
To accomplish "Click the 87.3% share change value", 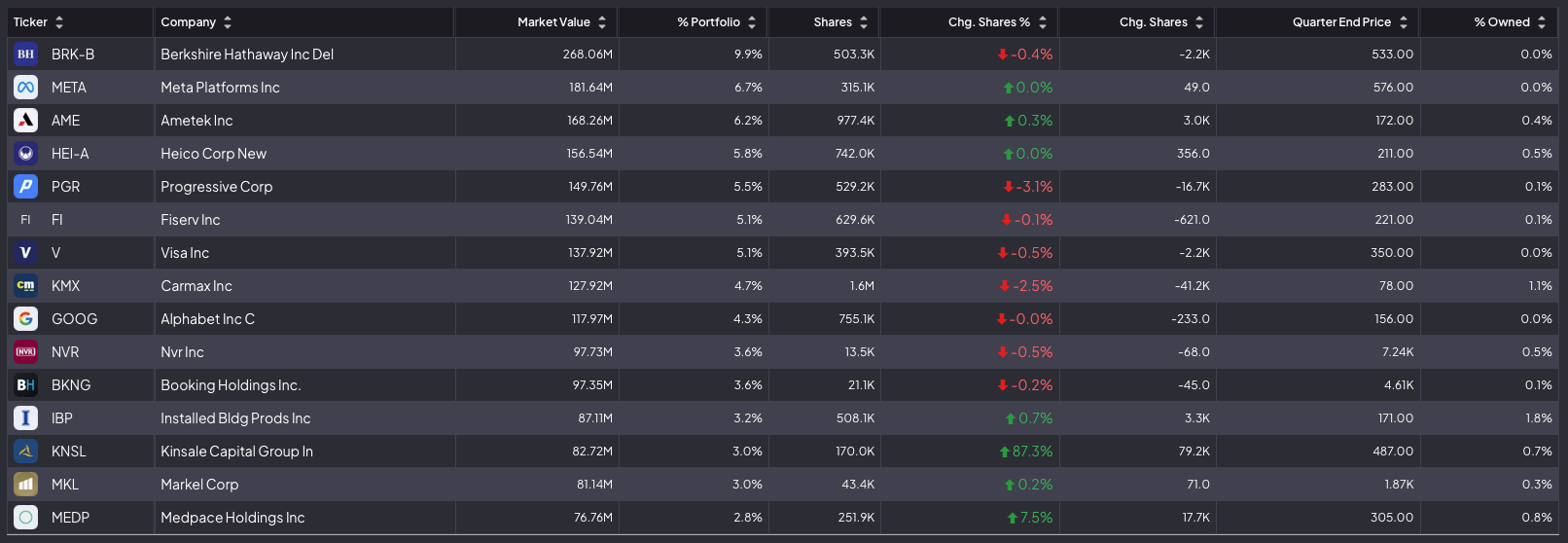I will (1026, 452).
